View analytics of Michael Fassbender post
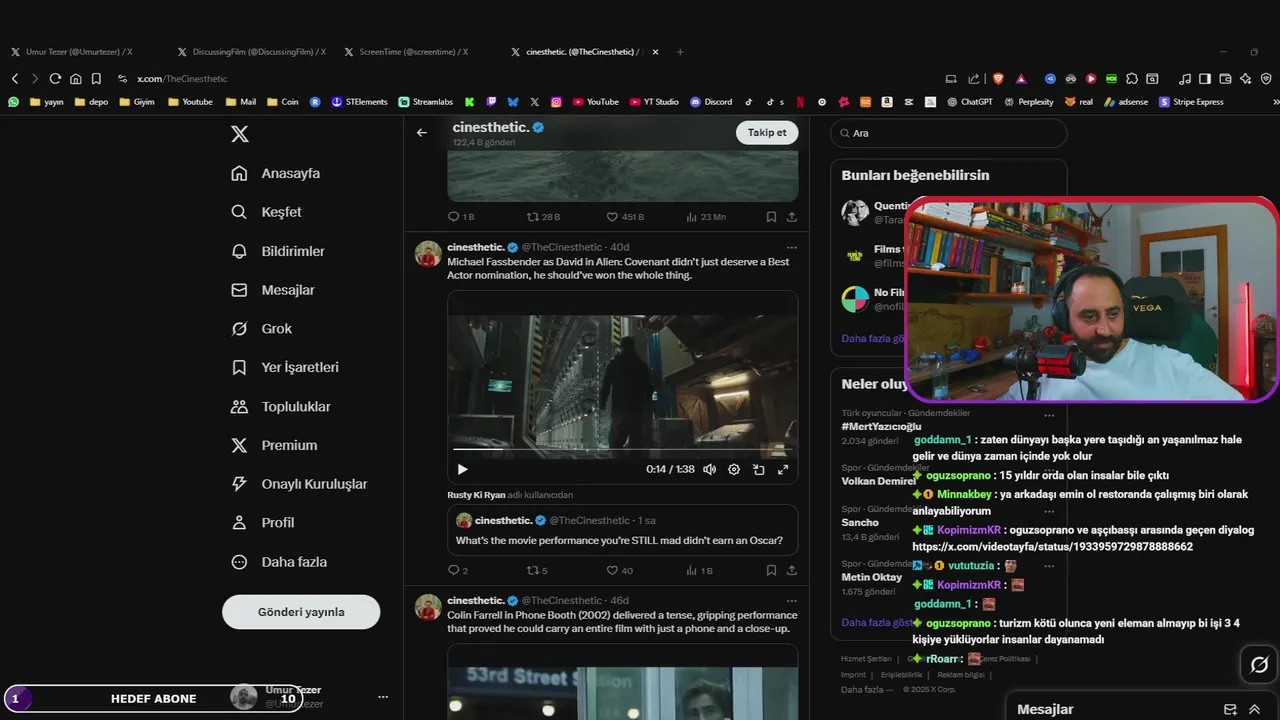Image resolution: width=1280 pixels, height=720 pixels. click(x=699, y=570)
